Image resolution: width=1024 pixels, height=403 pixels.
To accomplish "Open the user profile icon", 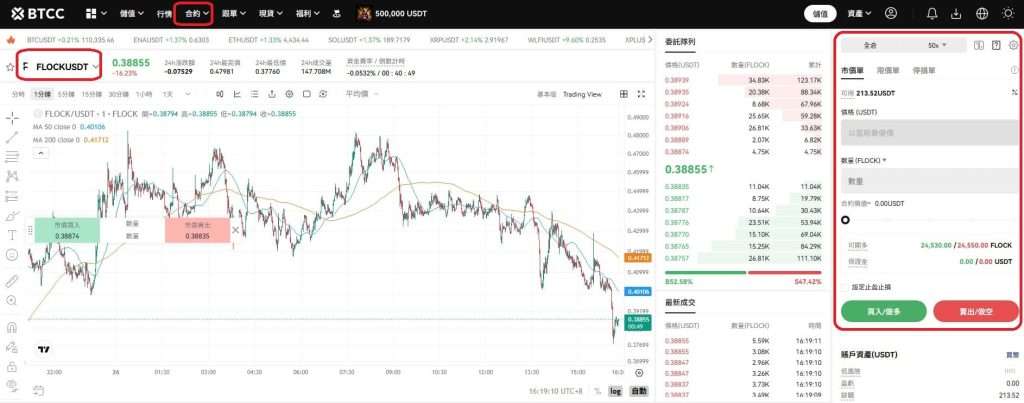I will click(892, 14).
